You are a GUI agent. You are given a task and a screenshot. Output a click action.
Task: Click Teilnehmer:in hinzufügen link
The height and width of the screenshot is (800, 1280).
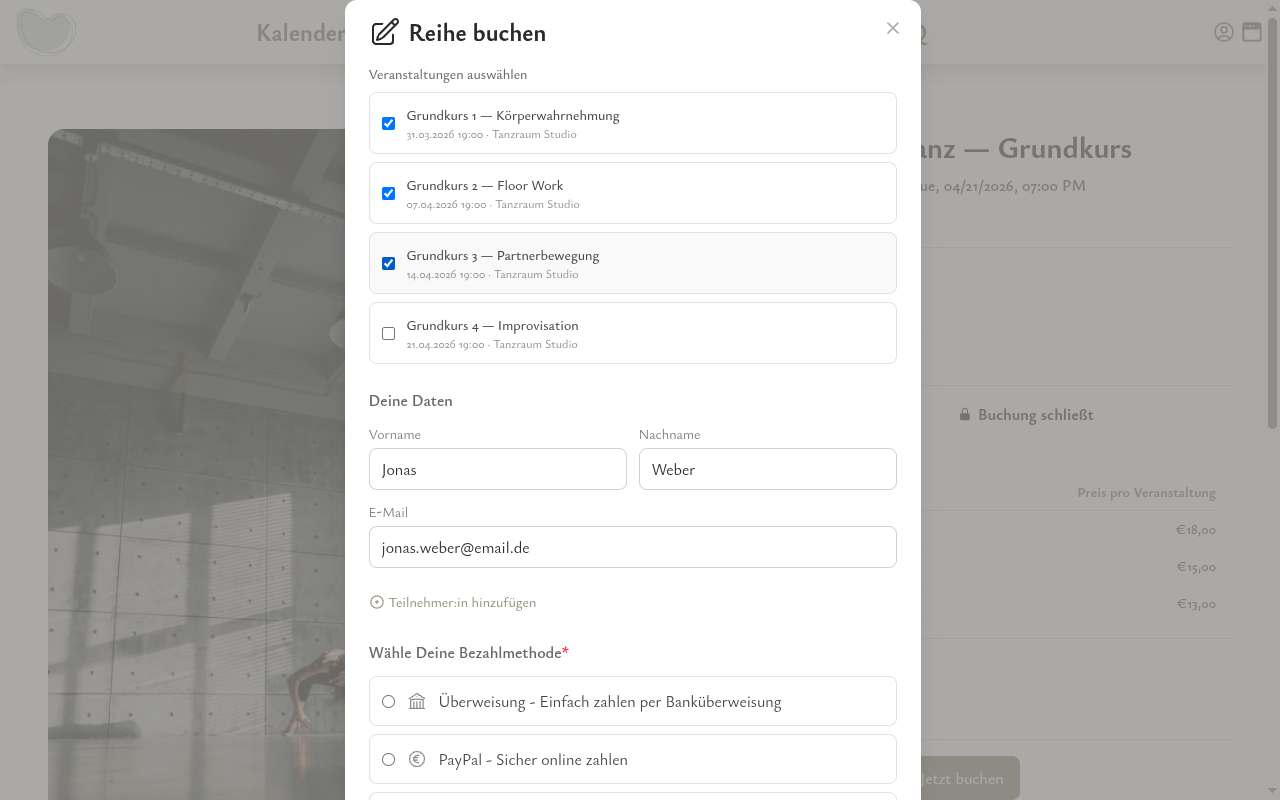(462, 602)
